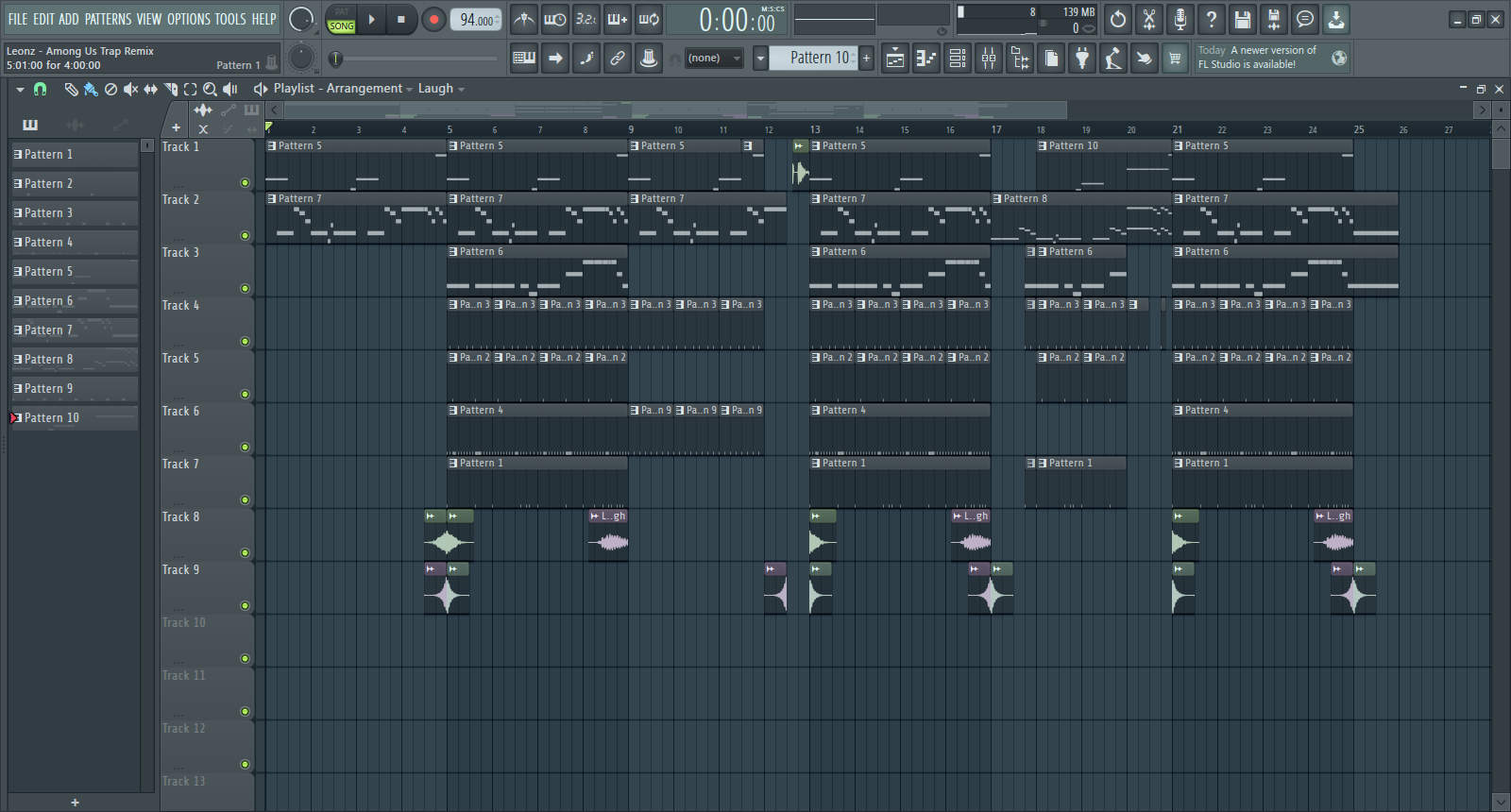
Task: Select Pattern 3 in the picker list
Action: coord(75,213)
